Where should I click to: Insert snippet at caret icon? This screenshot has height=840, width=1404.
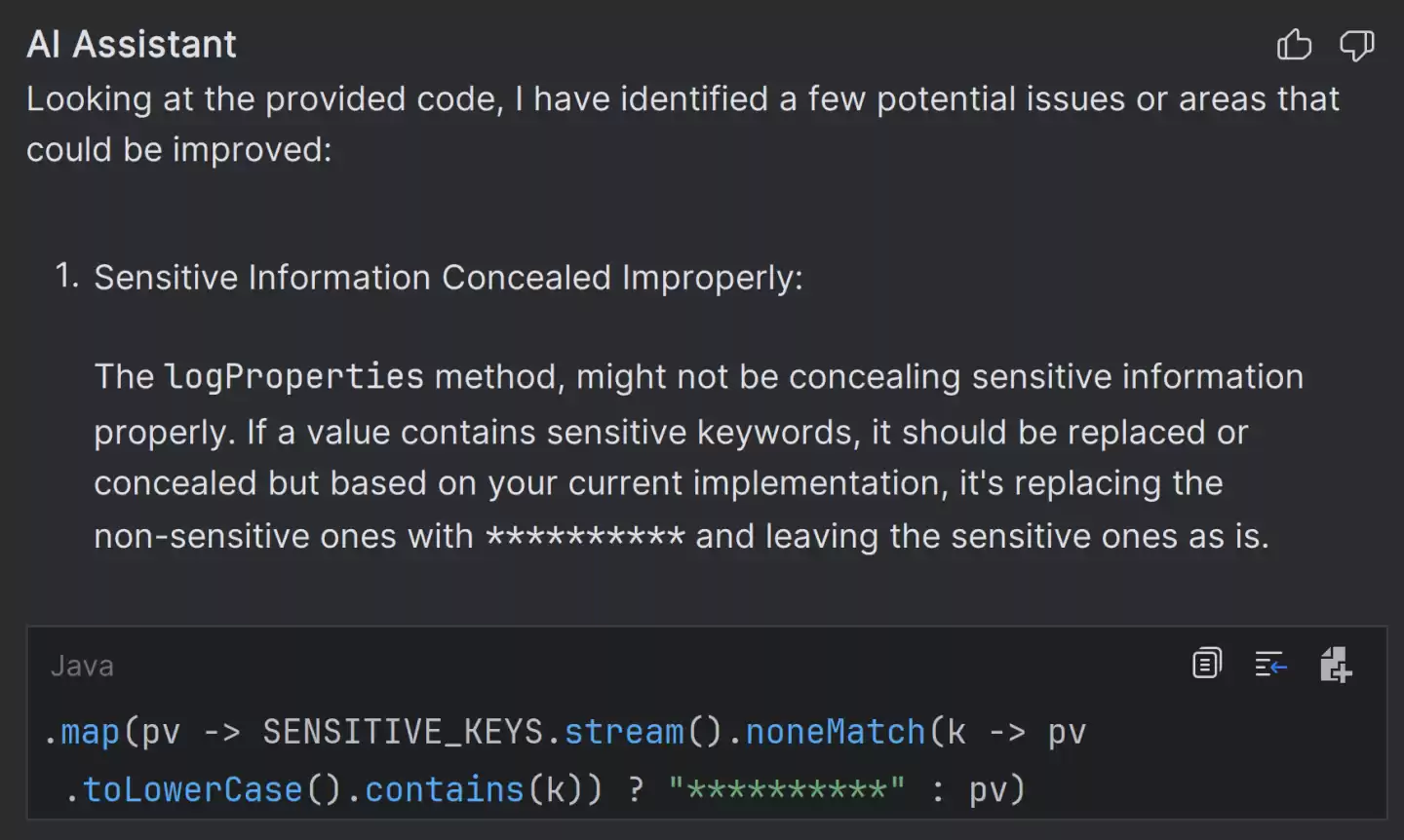pos(1270,665)
